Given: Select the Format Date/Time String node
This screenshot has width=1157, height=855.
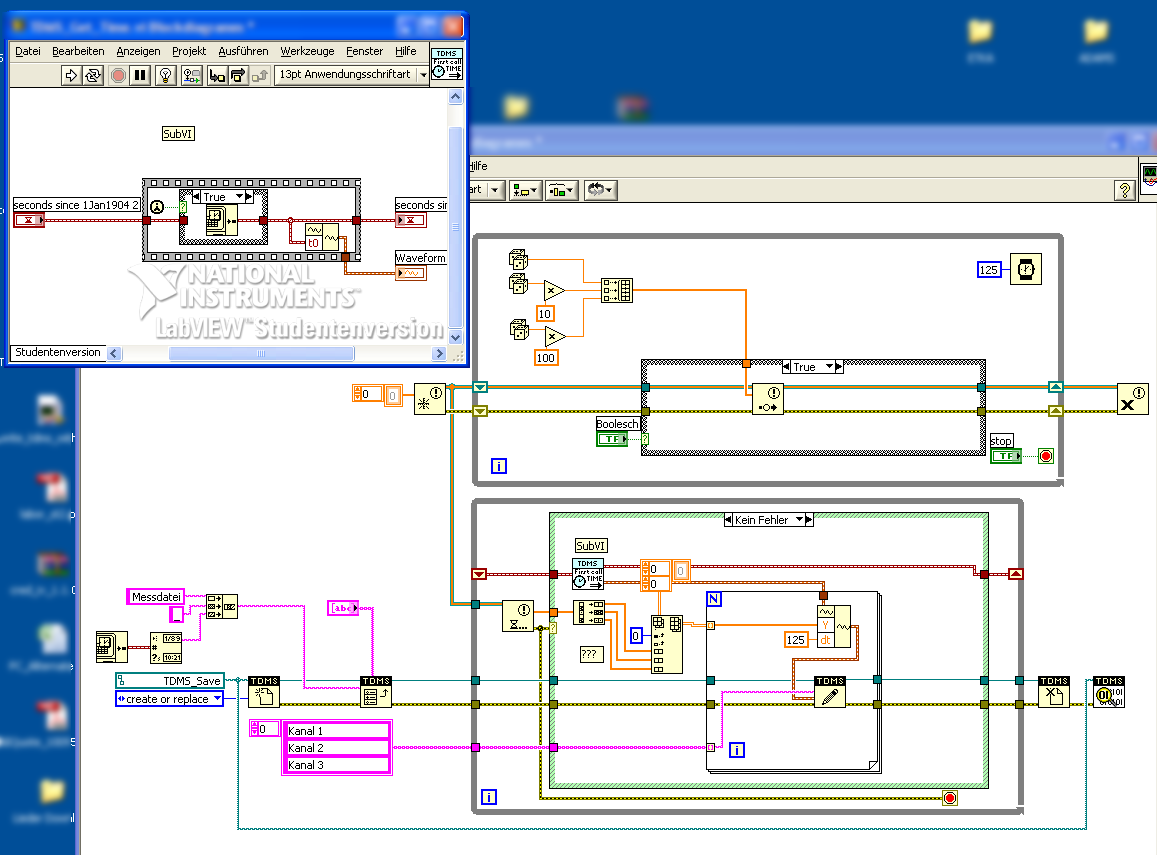Looking at the screenshot, I should pyautogui.click(x=166, y=648).
